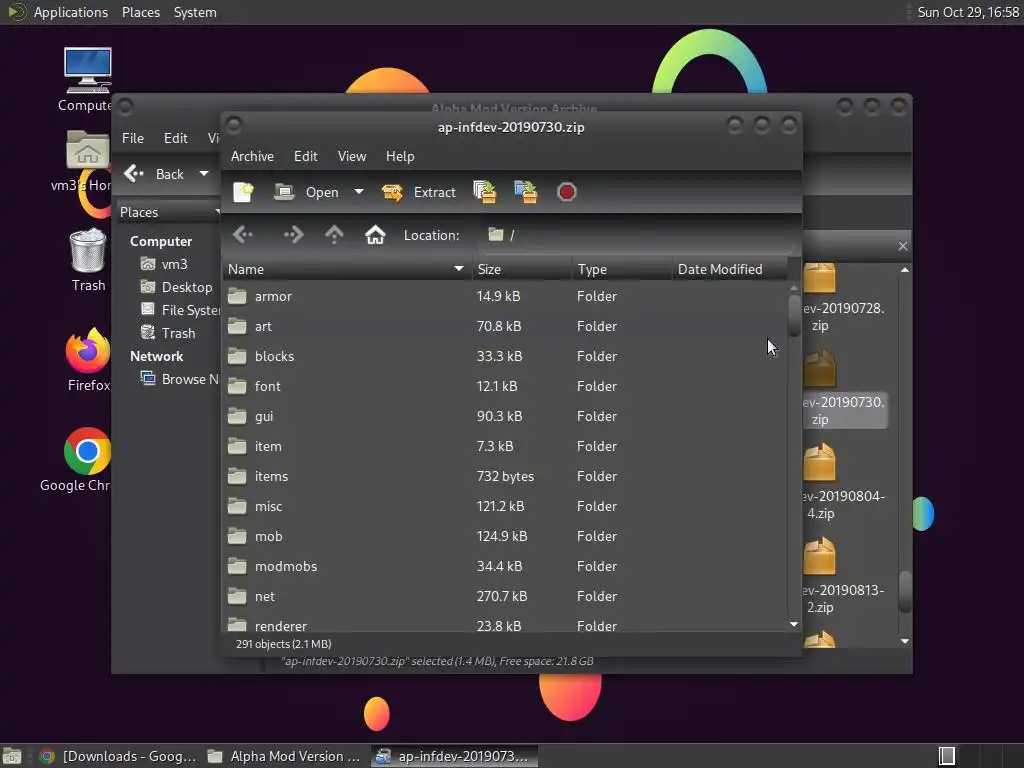Screen dimensions: 1024x768
Task: Open the Help menu
Action: 400,156
